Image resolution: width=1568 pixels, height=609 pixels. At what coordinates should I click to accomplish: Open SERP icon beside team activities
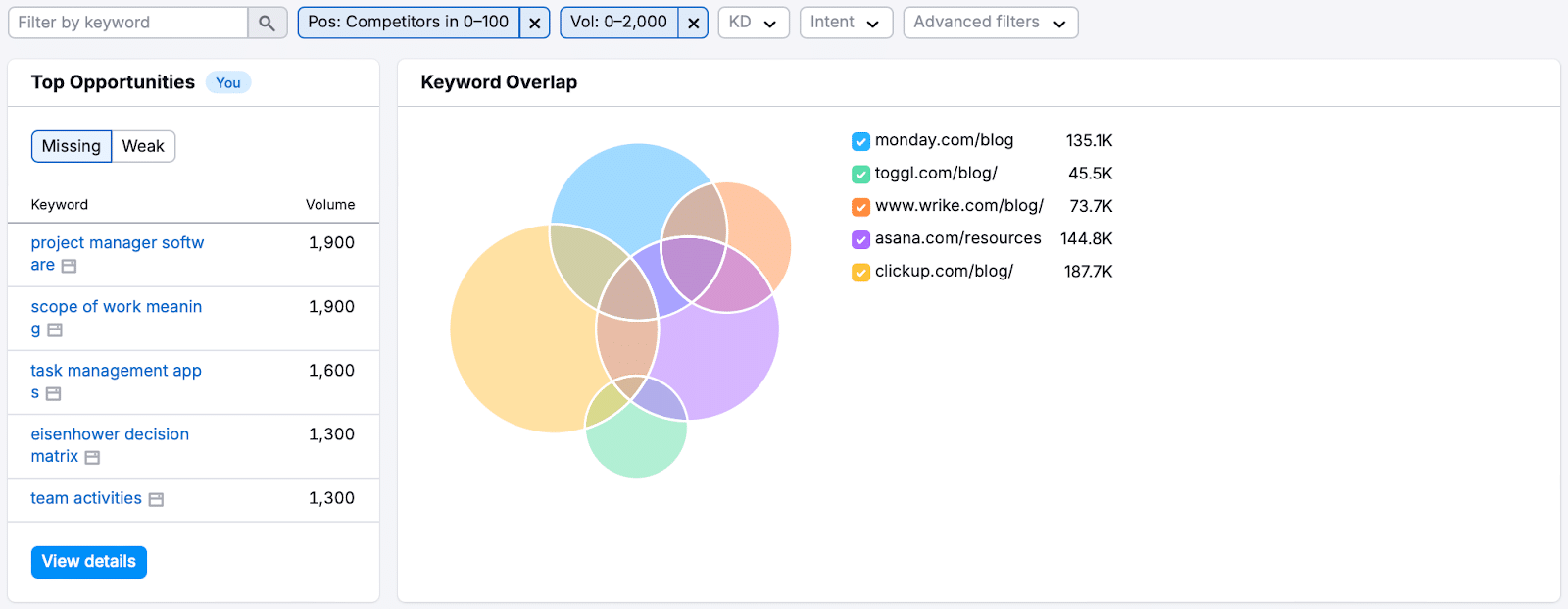(156, 499)
